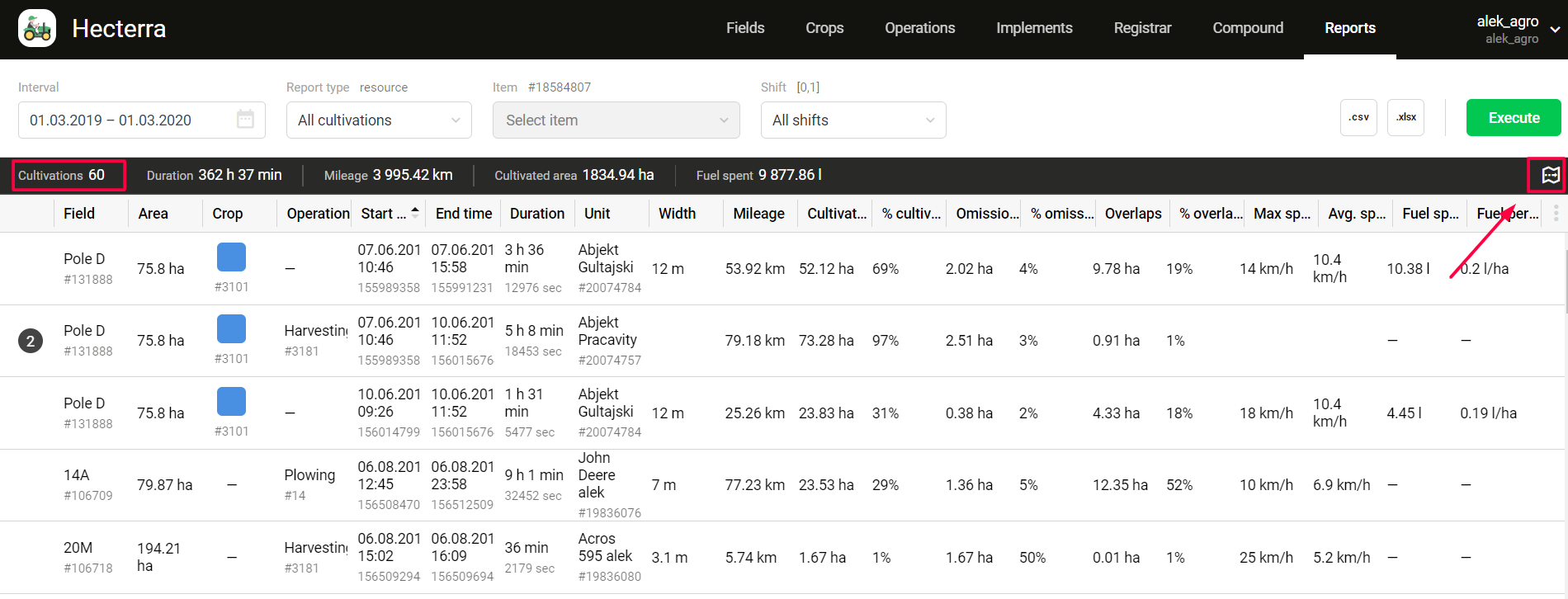Screen dimensions: 1568x599
Task: Click the Cultivations 60 summary counter
Action: point(69,176)
